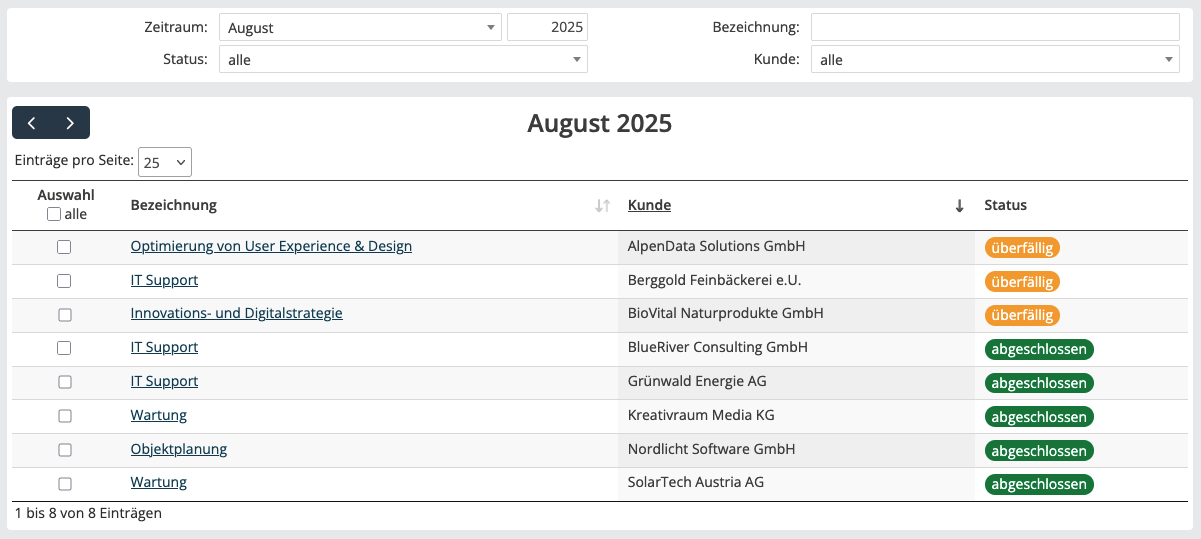Open the Zeitraum month dropdown

tap(360, 28)
